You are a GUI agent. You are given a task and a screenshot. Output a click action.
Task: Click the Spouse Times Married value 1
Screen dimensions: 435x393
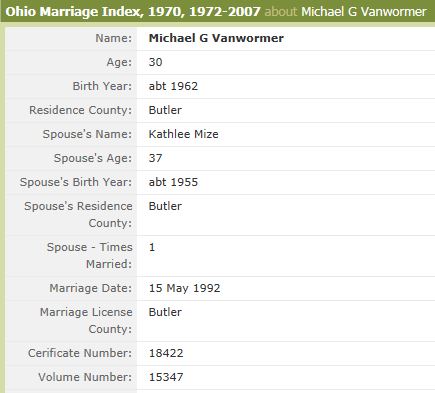[152, 247]
